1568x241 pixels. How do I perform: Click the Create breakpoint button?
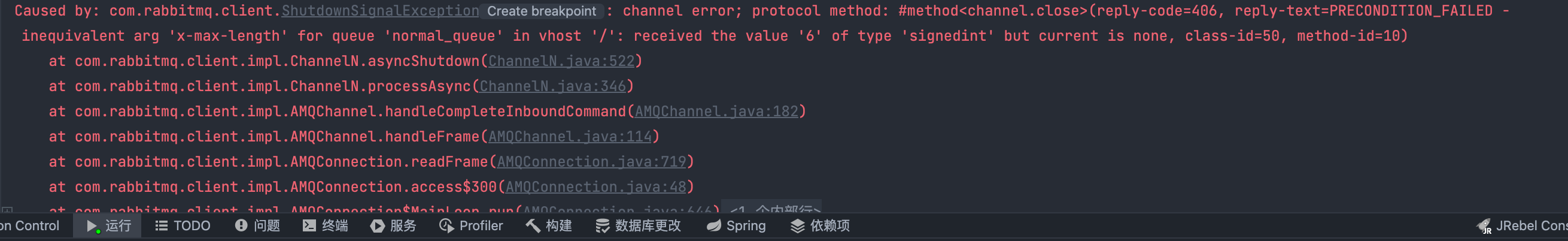(542, 11)
